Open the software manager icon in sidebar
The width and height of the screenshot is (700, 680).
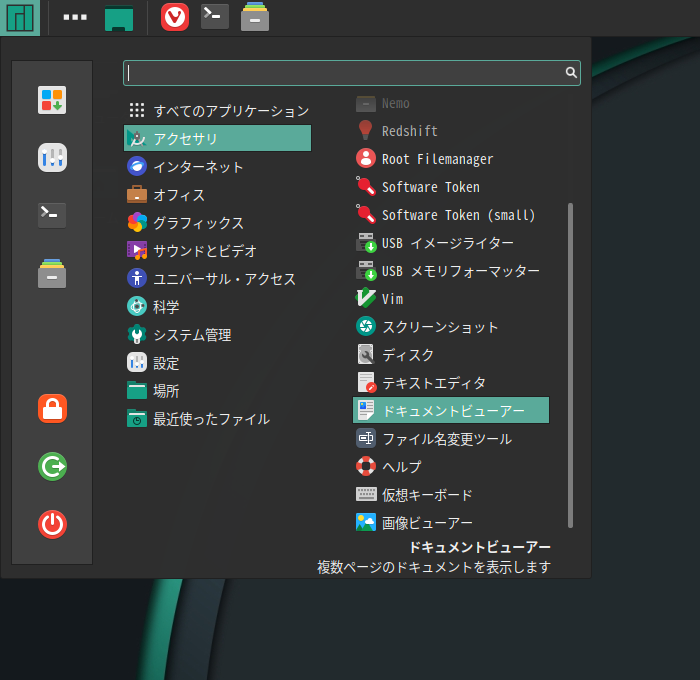pos(52,100)
